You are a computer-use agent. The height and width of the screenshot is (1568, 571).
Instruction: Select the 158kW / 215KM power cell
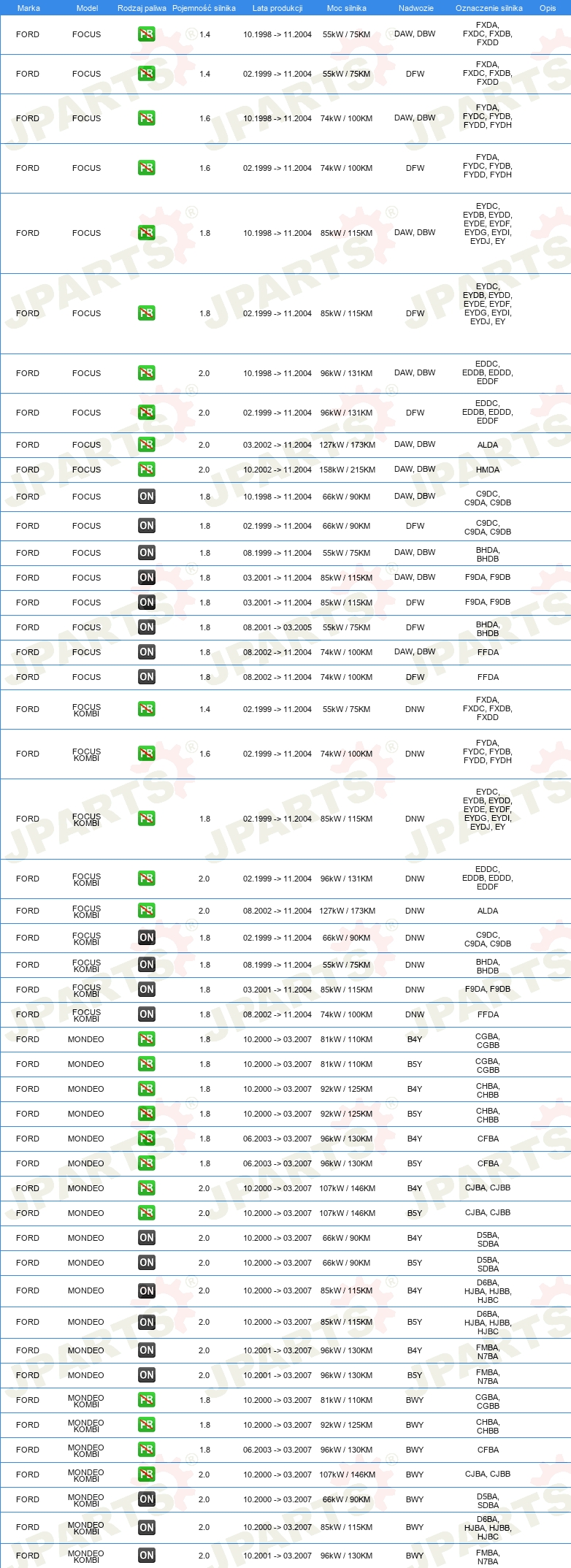(x=348, y=470)
